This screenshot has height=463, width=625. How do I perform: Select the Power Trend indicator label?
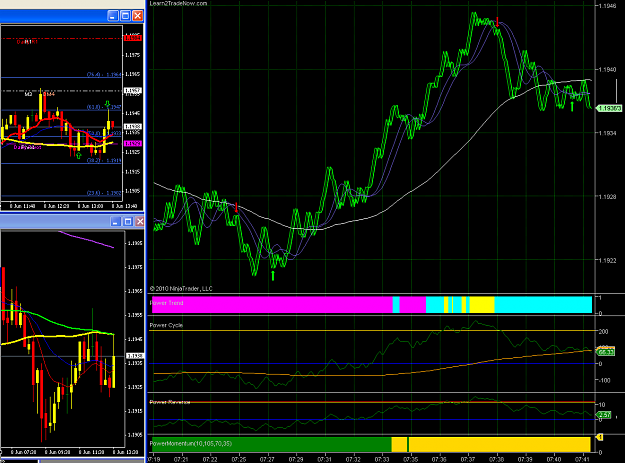[x=167, y=303]
